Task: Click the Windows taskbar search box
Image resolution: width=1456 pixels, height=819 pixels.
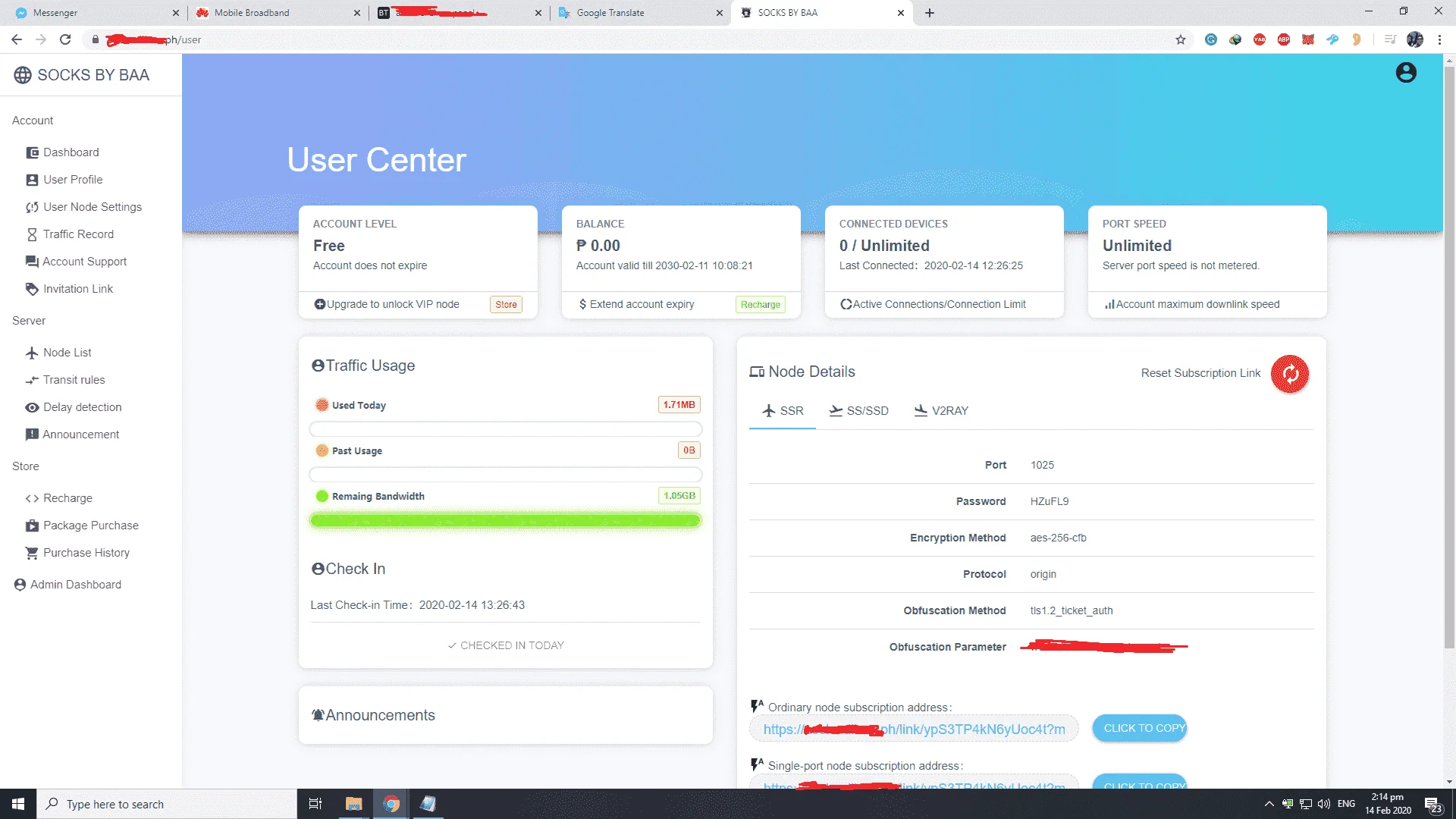Action: click(x=167, y=804)
